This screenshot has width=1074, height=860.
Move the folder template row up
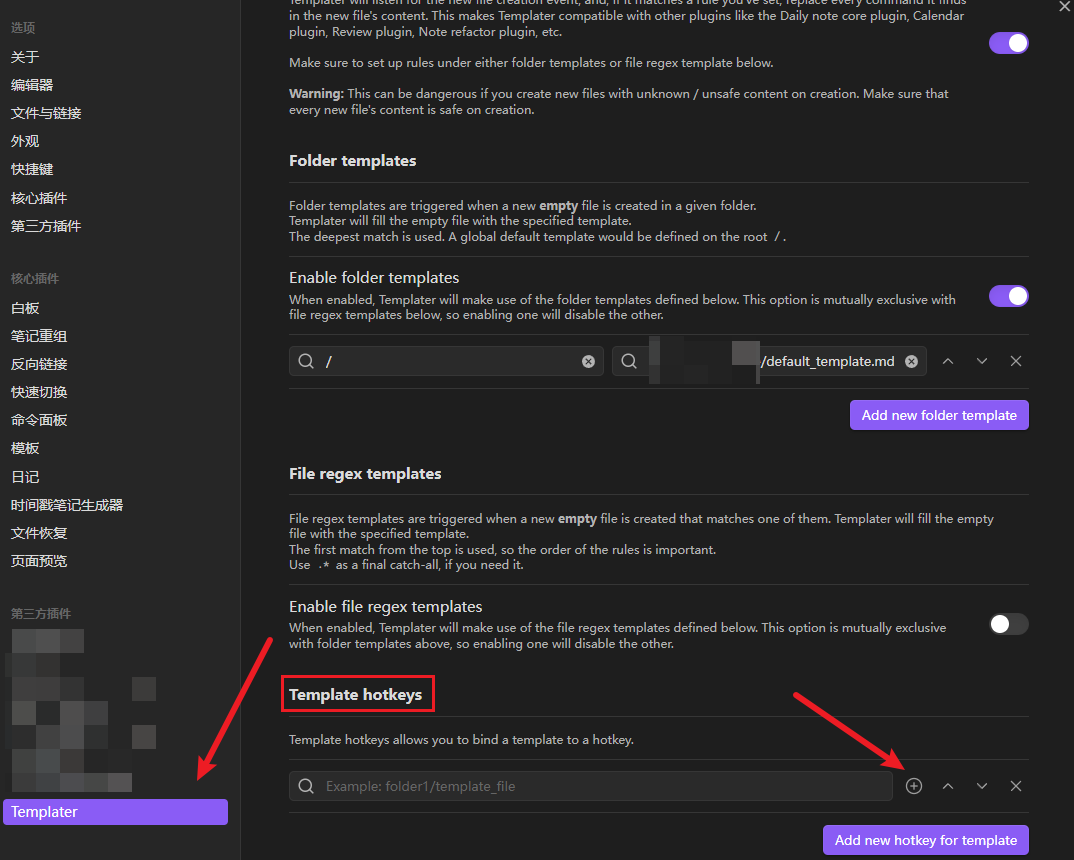pos(948,361)
